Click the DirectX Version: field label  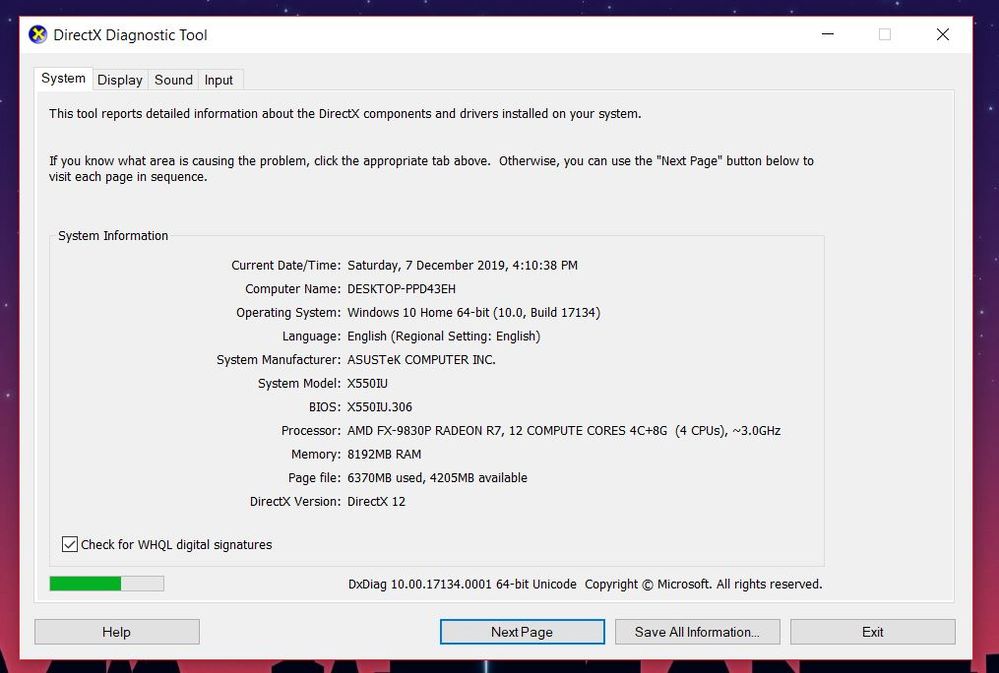(x=296, y=501)
